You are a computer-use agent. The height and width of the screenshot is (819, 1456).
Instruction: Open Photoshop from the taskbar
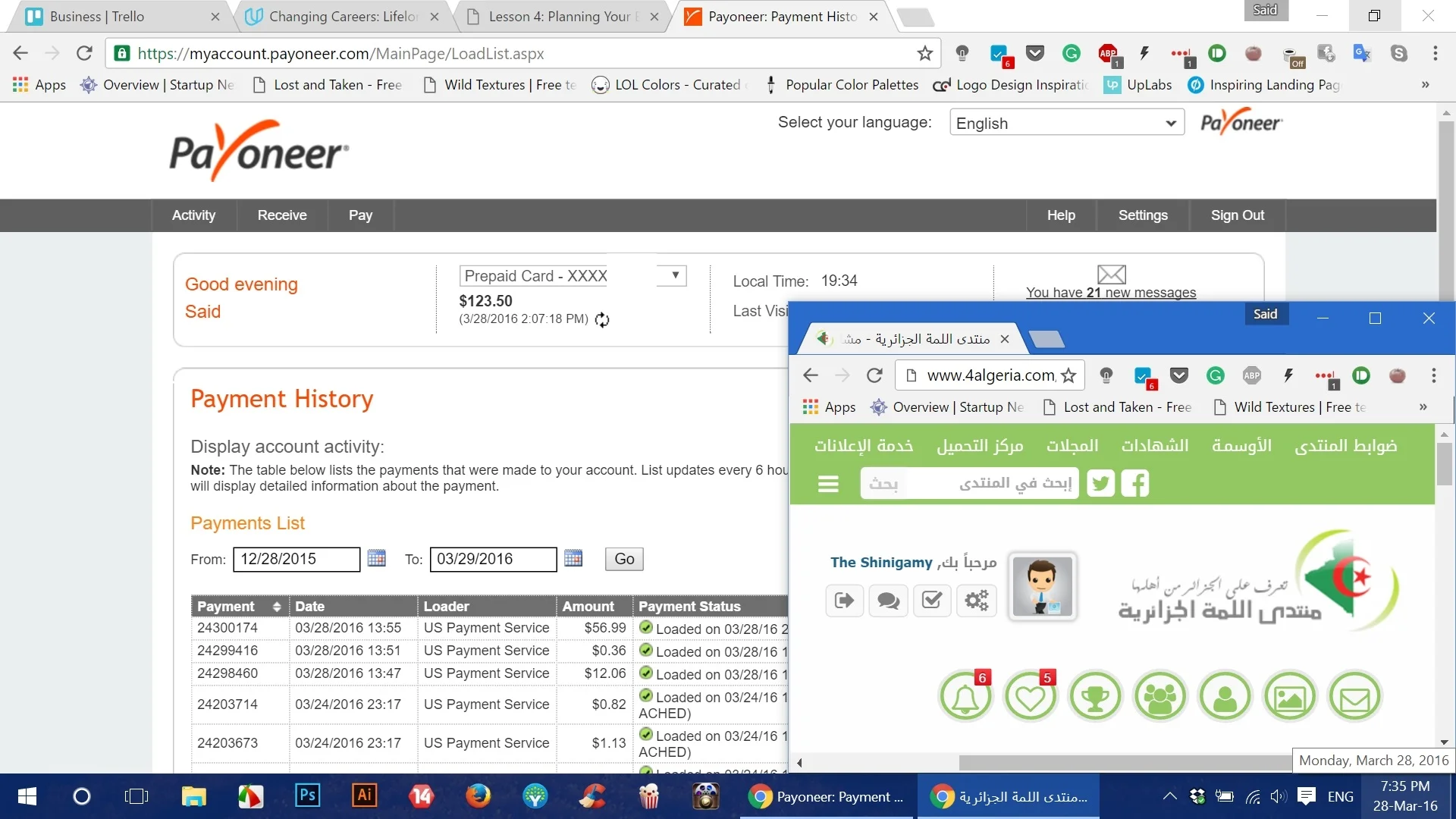tap(307, 795)
